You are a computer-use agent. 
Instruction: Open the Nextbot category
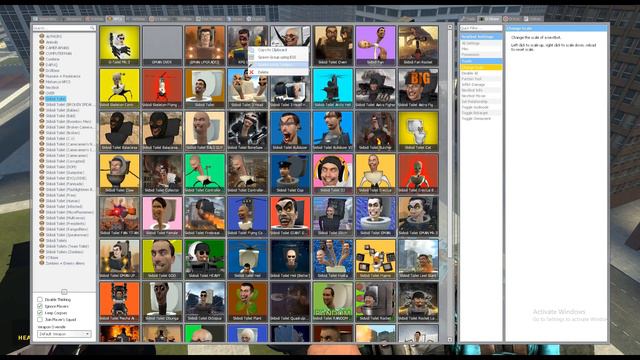pyautogui.click(x=52, y=87)
